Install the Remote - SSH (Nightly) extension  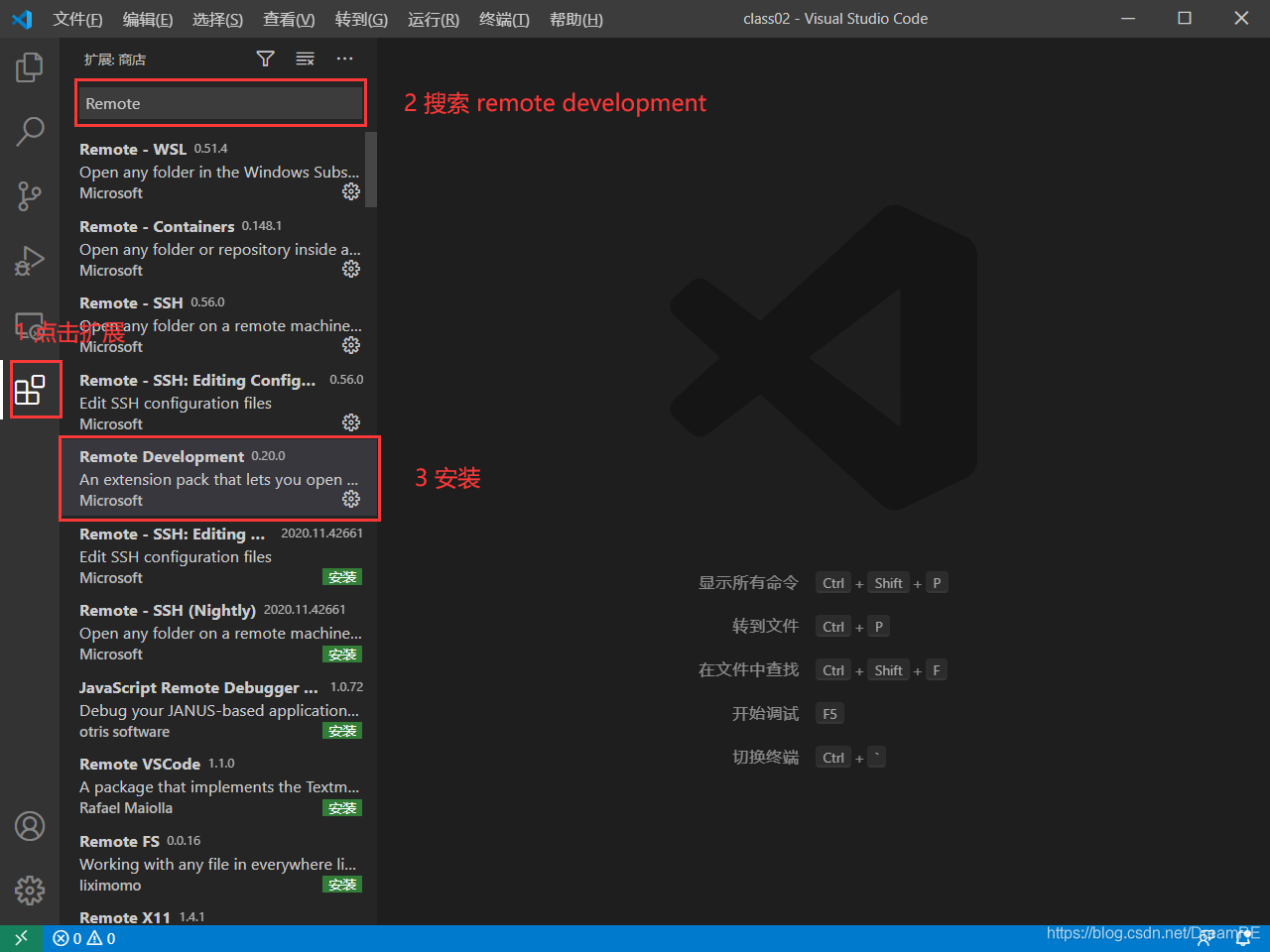coord(342,654)
